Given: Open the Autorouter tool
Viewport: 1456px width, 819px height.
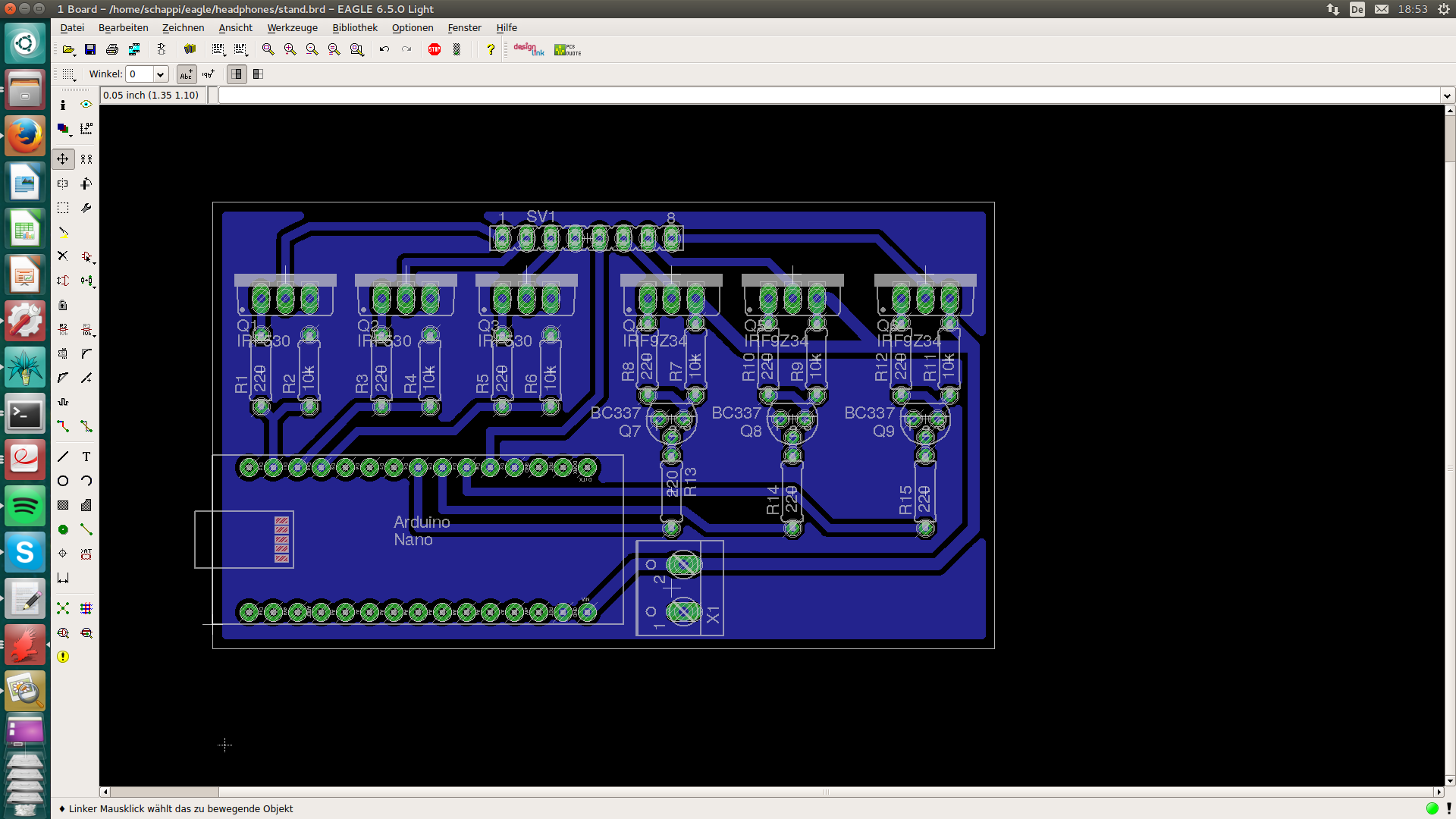Looking at the screenshot, I should [86, 608].
